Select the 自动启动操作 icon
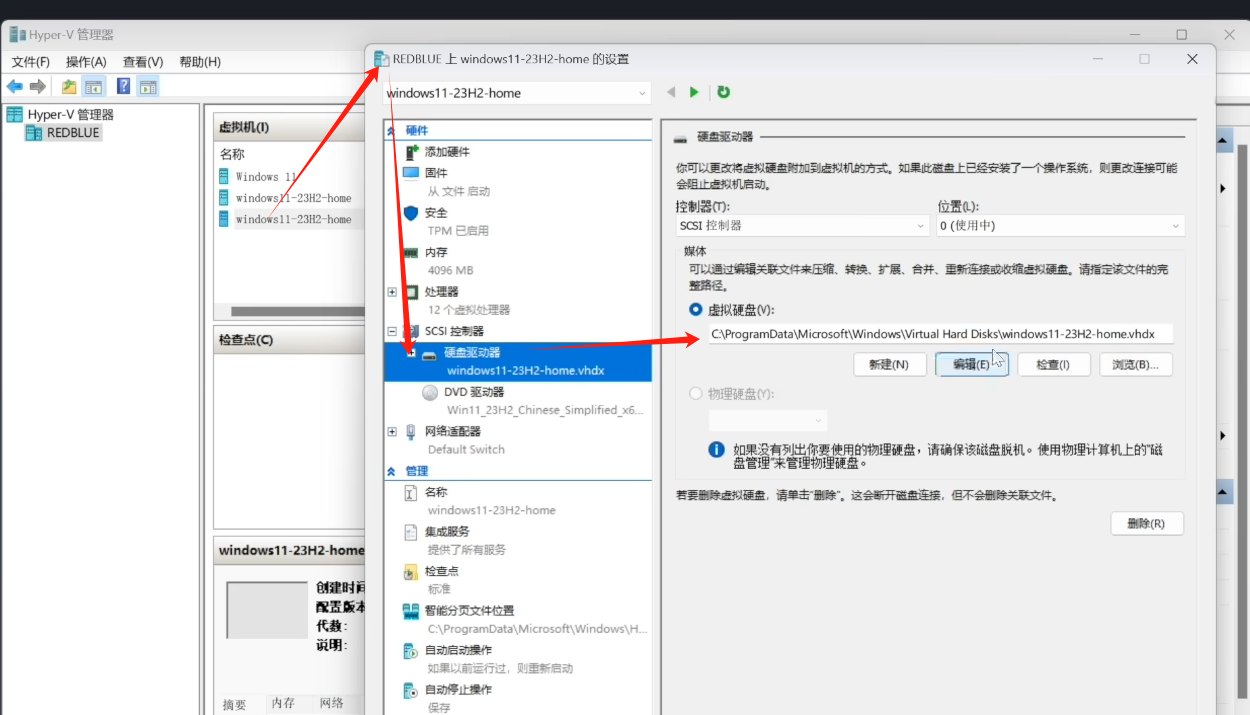 point(411,650)
